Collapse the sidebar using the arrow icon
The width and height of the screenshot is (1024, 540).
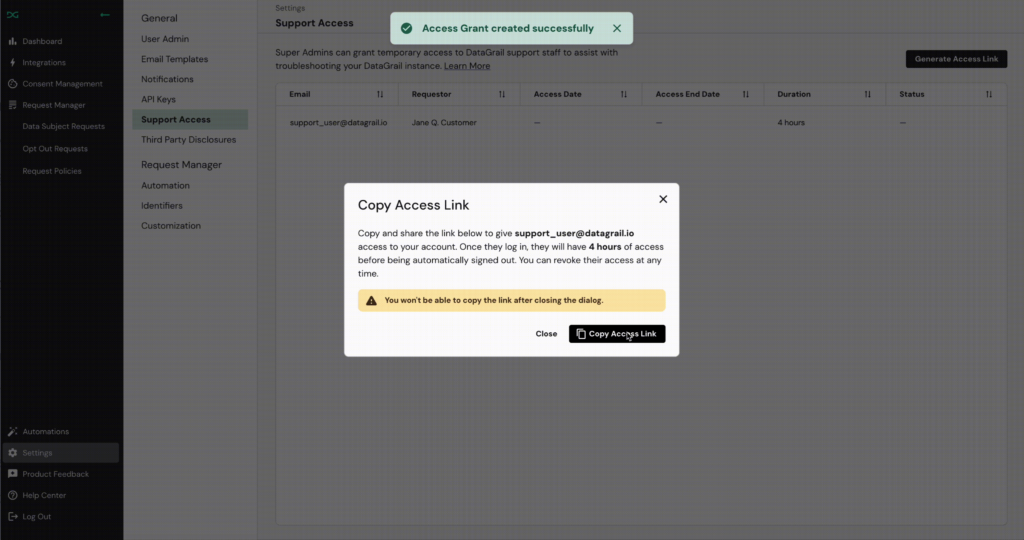105,15
